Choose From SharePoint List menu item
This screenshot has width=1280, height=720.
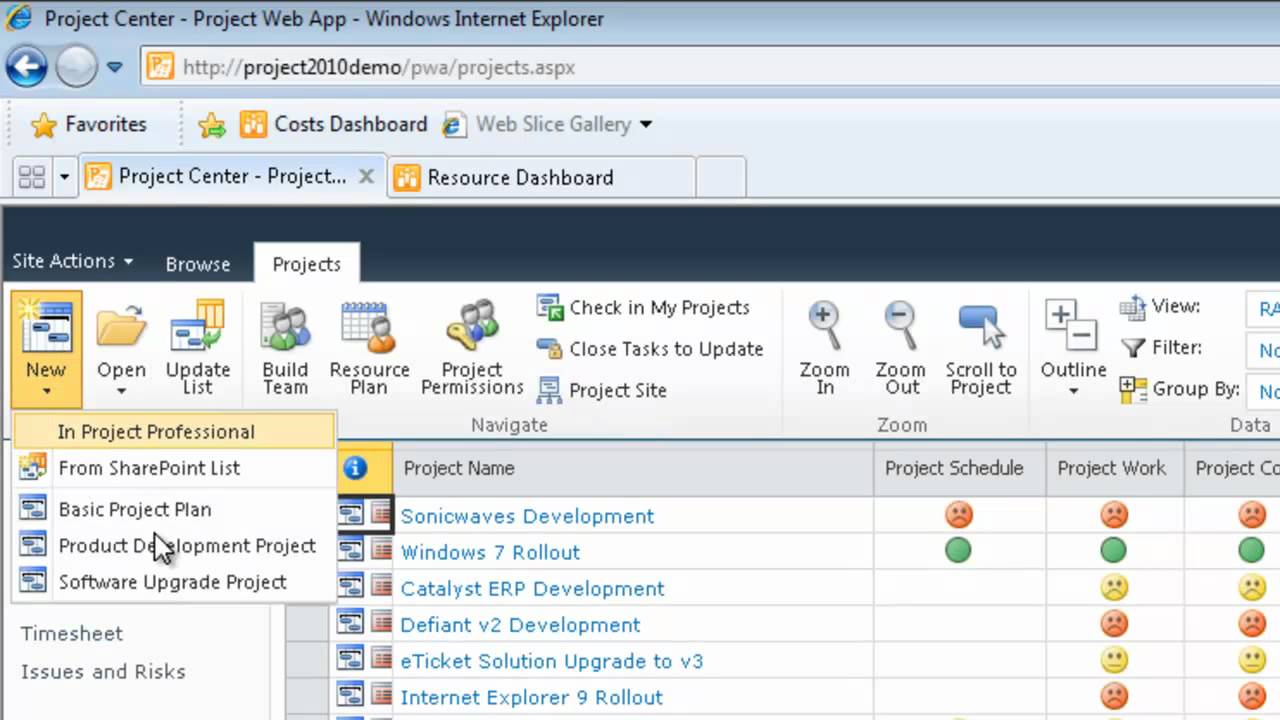[x=174, y=468]
